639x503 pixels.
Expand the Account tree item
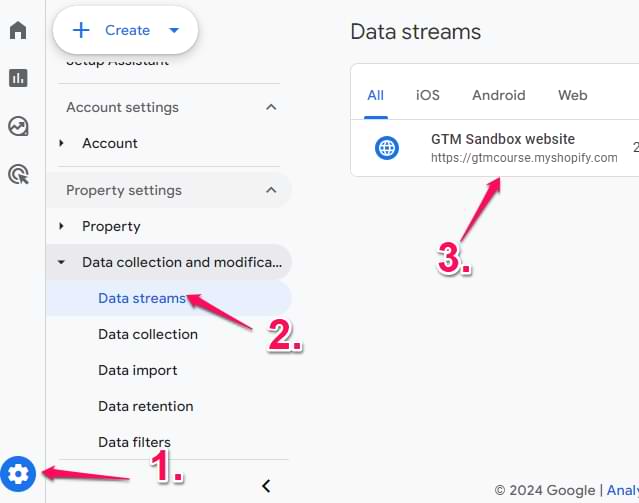[x=62, y=143]
